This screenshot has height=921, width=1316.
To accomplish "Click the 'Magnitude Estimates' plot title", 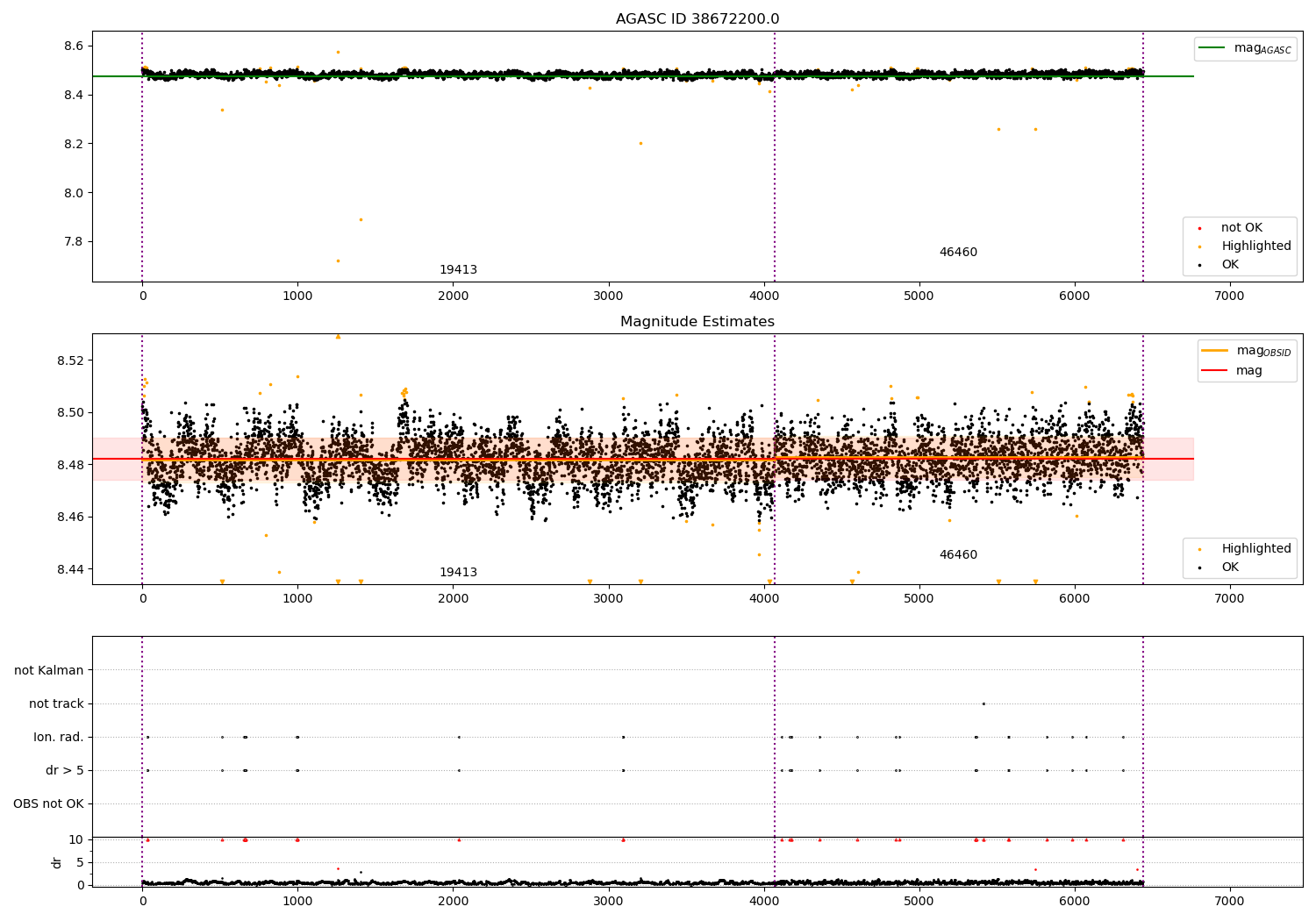I will (697, 322).
